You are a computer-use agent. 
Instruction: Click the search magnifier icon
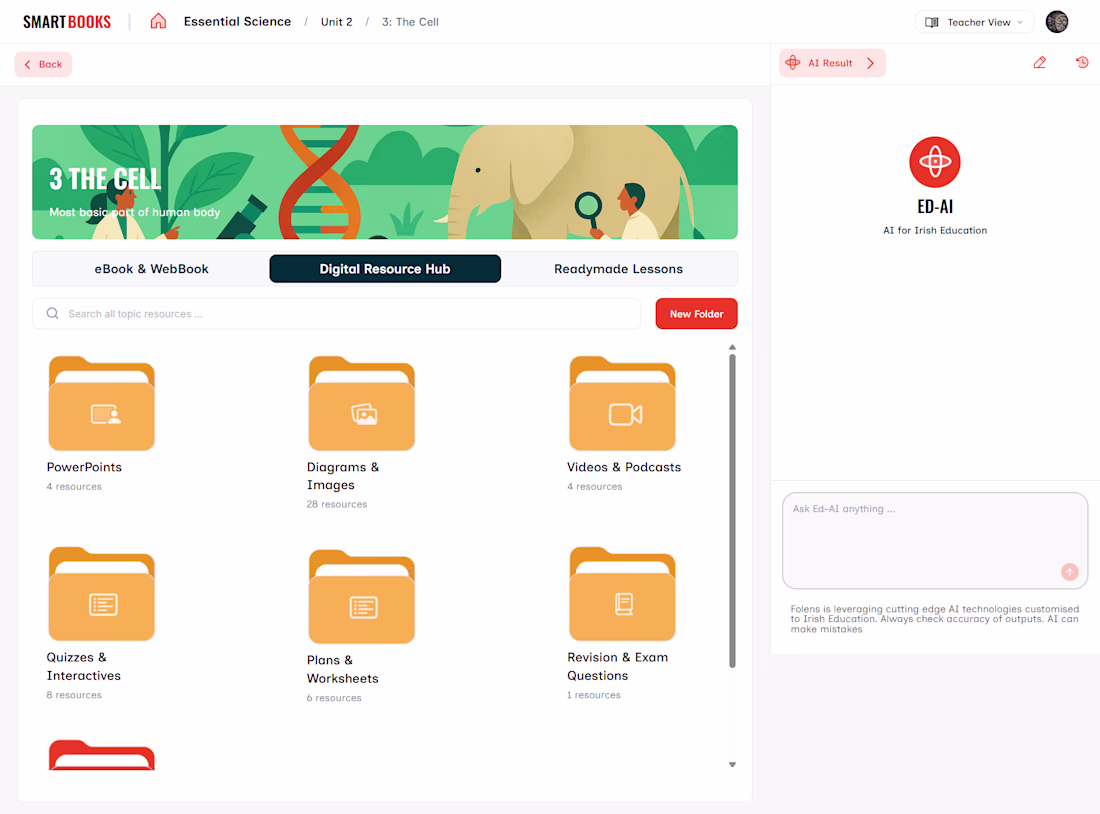53,314
